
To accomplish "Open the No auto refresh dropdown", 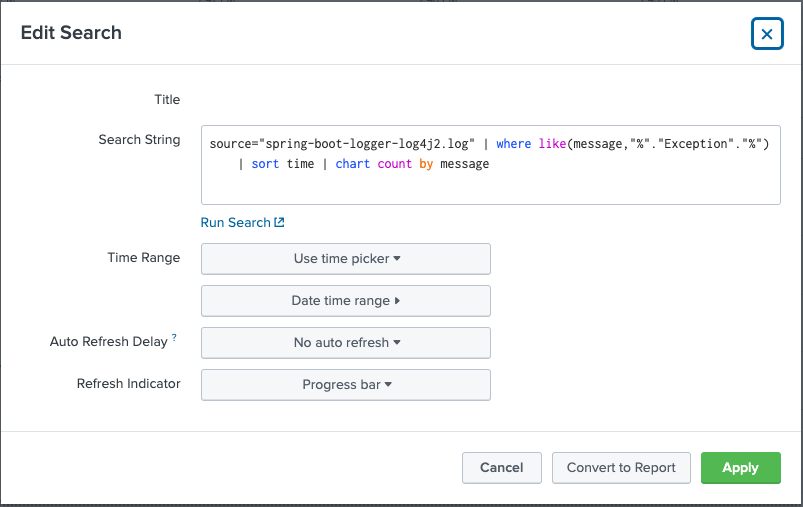I will coord(345,342).
